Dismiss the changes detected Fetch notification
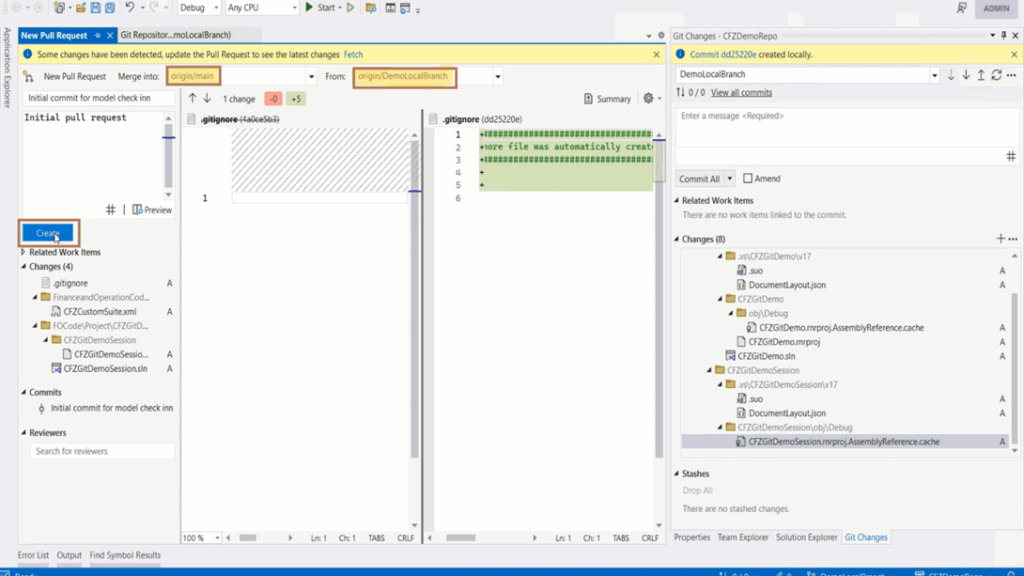Image resolution: width=1024 pixels, height=576 pixels. (x=656, y=55)
